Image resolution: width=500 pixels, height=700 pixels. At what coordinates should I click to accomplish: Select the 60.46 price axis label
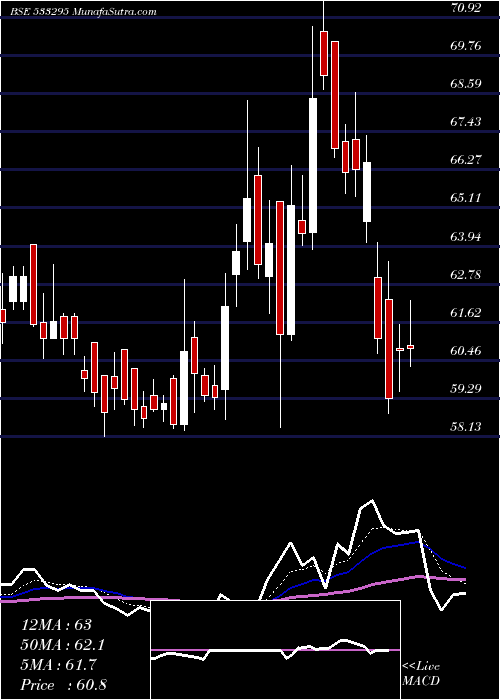click(x=466, y=350)
